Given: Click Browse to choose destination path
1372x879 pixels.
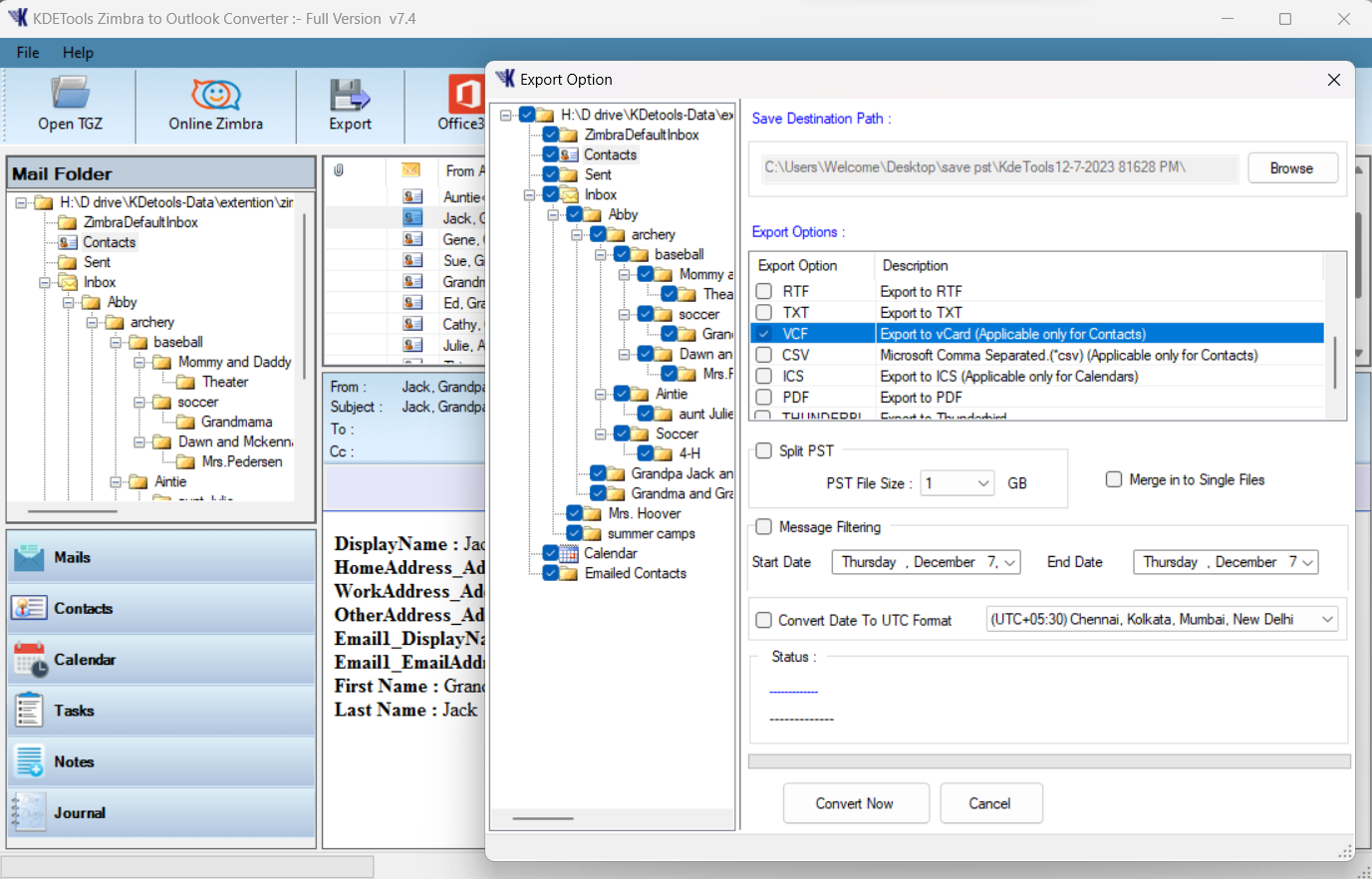Looking at the screenshot, I should pos(1291,168).
